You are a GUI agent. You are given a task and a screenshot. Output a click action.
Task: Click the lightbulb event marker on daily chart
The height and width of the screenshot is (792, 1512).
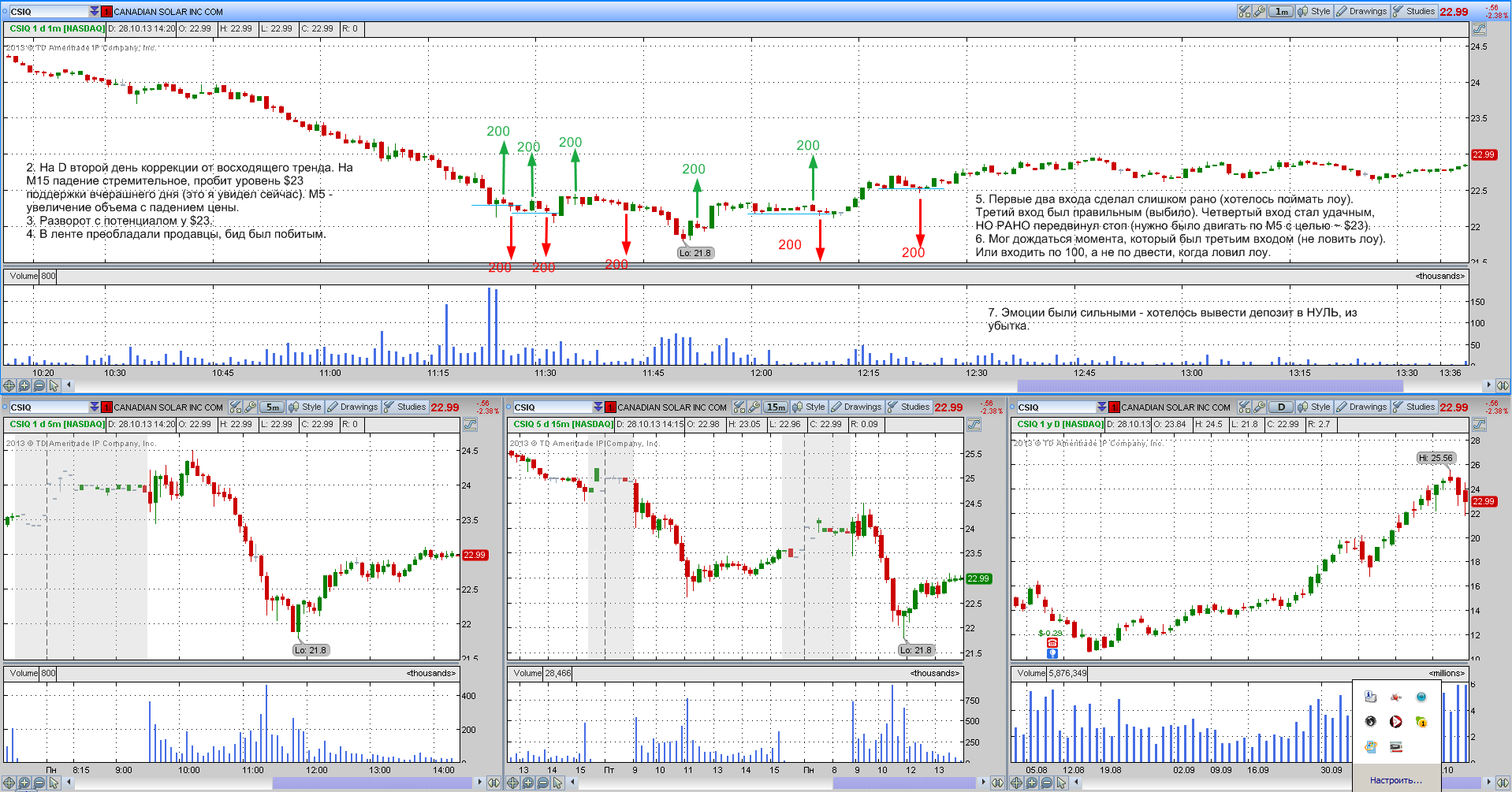click(x=1052, y=653)
